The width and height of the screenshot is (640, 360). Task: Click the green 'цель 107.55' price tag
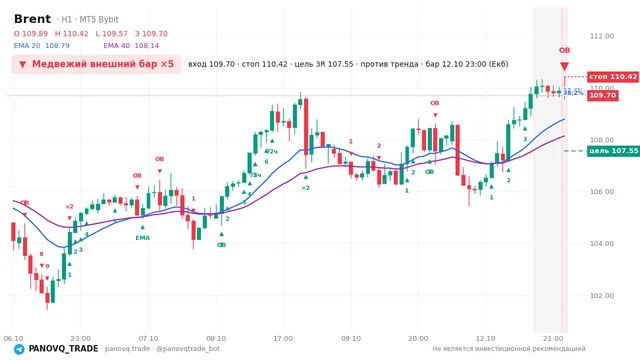click(613, 151)
